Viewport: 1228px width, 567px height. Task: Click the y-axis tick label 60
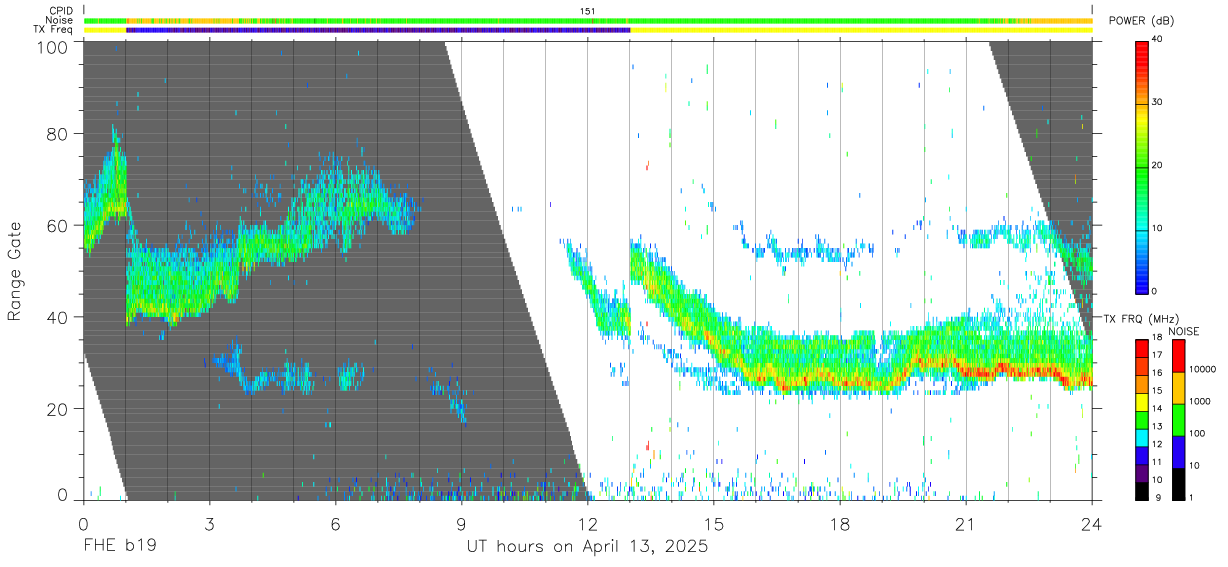pyautogui.click(x=58, y=226)
